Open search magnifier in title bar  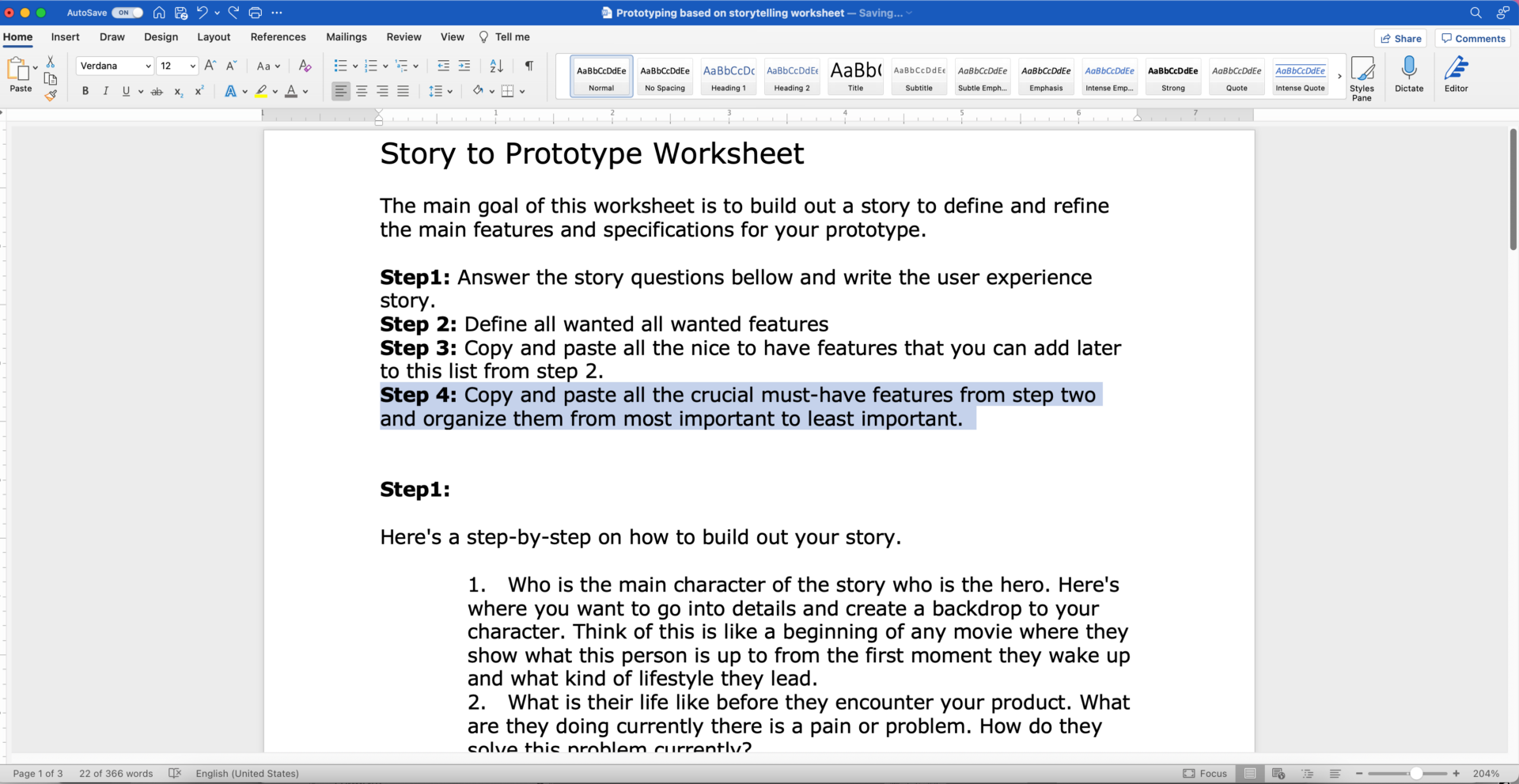point(1475,13)
